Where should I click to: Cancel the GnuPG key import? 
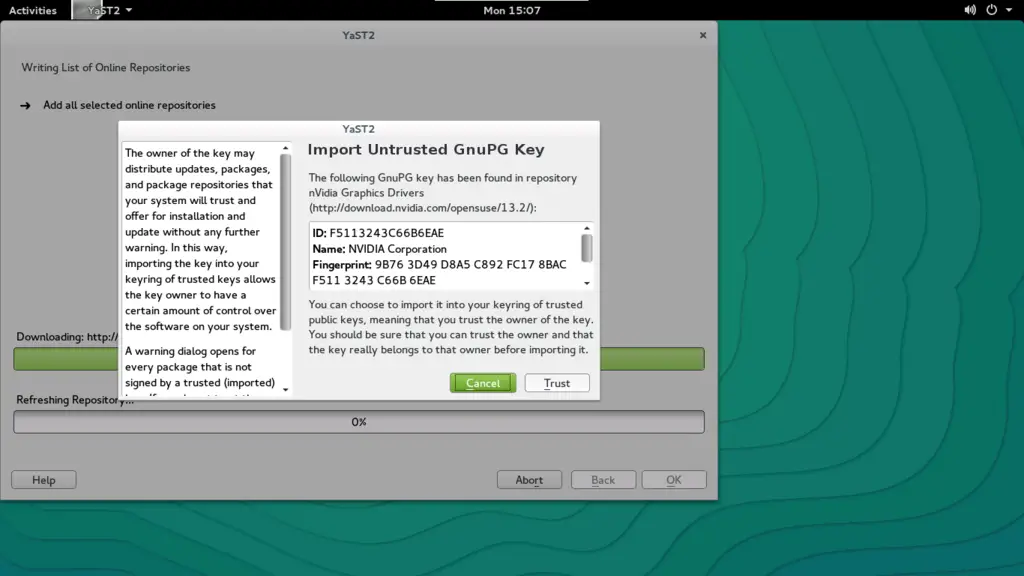(483, 383)
